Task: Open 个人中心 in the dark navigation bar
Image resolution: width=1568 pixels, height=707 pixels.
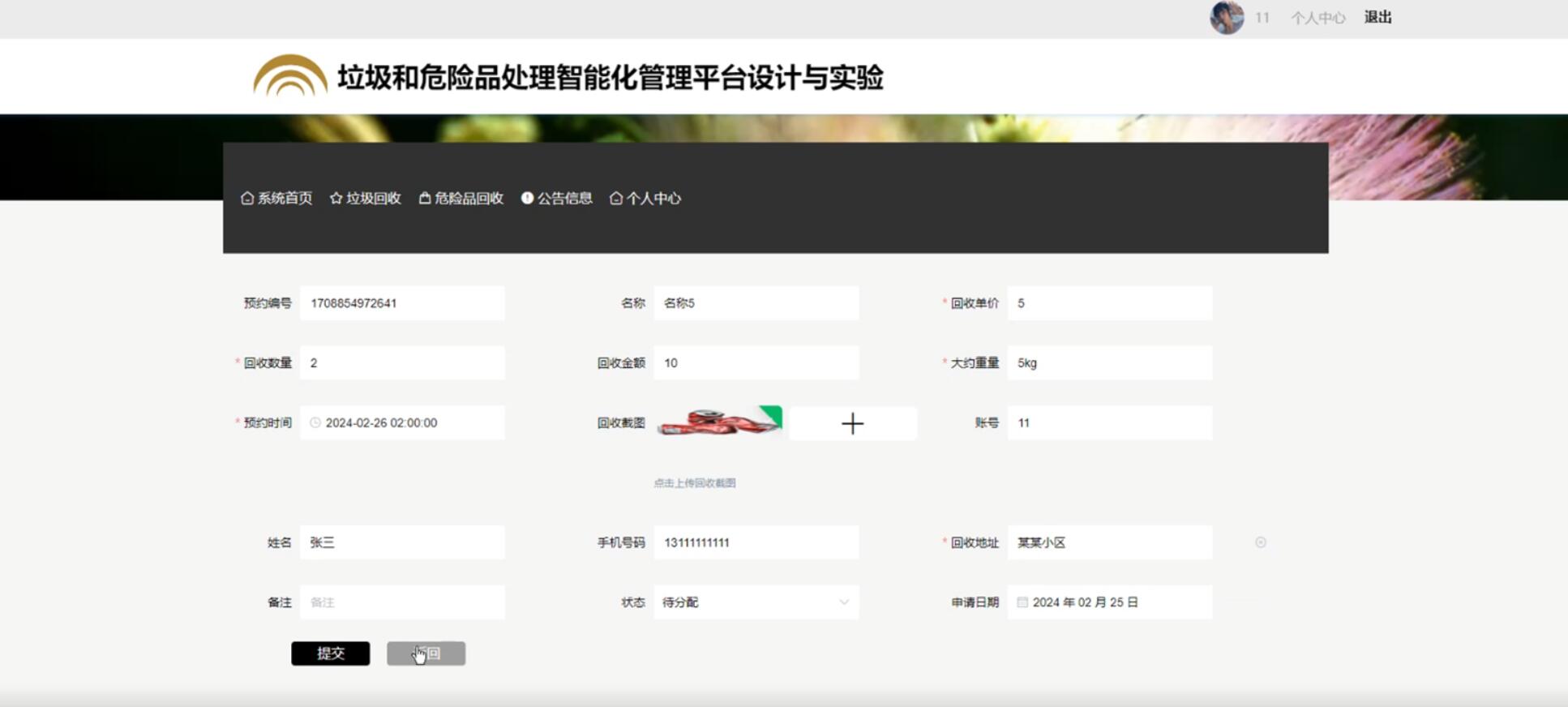Action: point(645,198)
